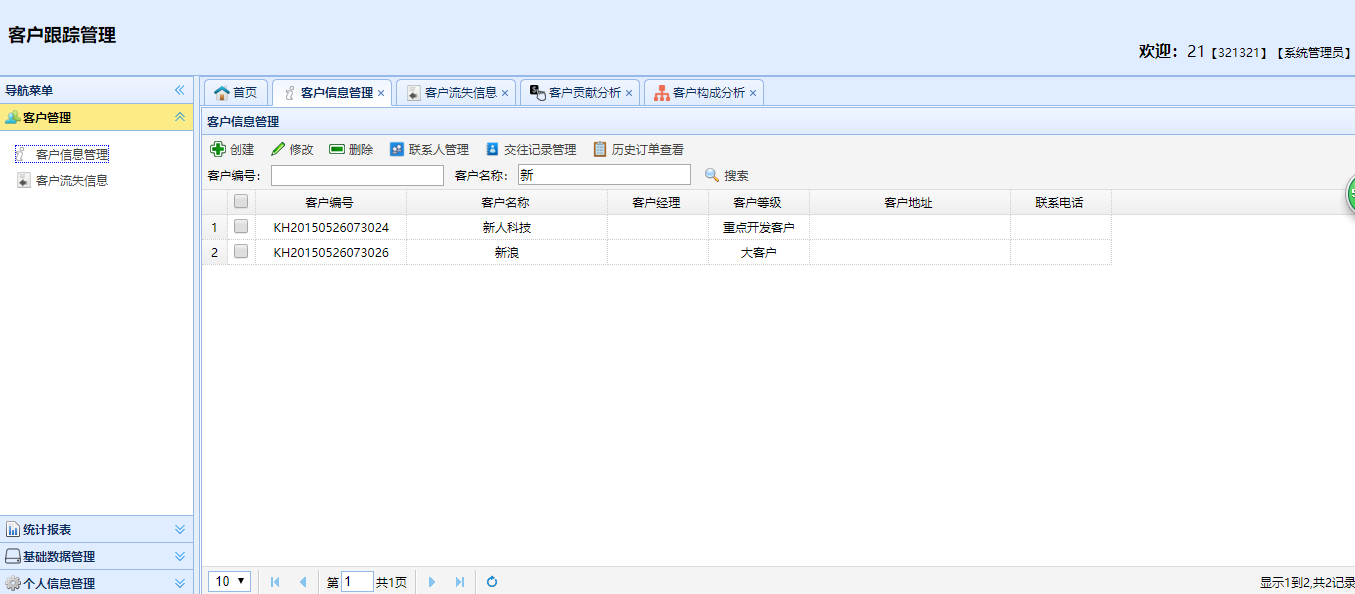Screen dimensions: 1355x594
Task: Go to last page in pager
Action: click(459, 582)
